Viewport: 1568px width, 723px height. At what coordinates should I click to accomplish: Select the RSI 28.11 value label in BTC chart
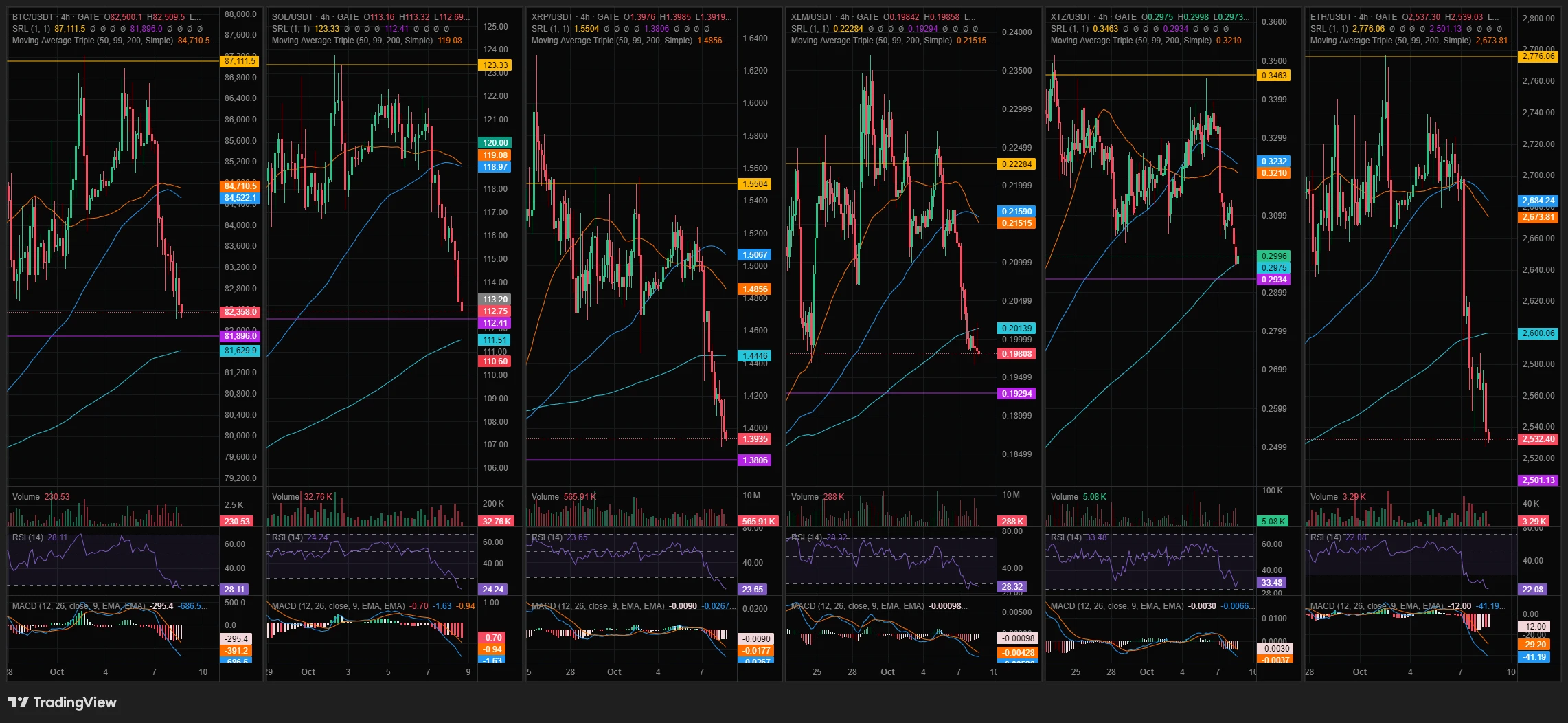click(234, 590)
